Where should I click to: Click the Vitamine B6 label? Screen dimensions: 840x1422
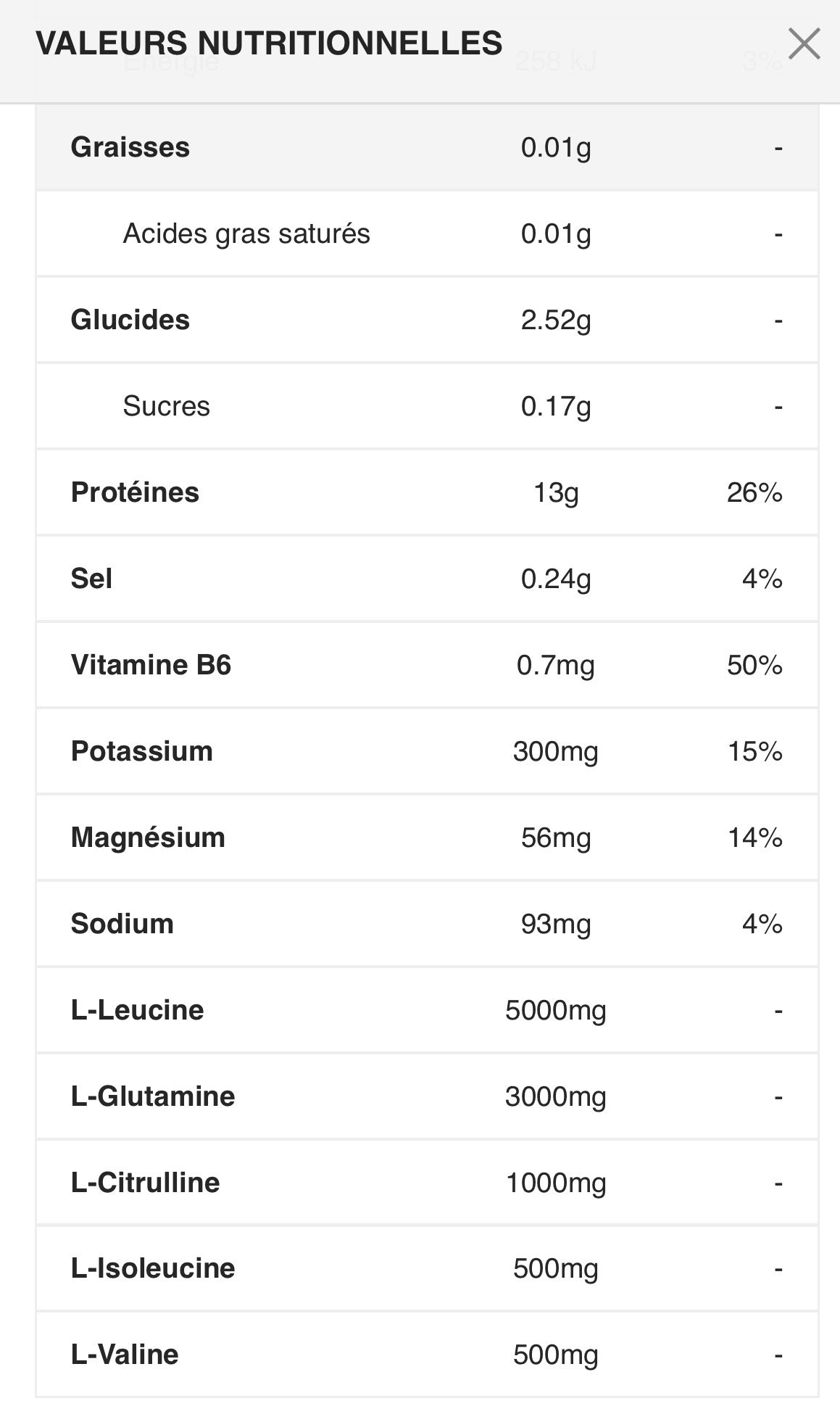(151, 665)
